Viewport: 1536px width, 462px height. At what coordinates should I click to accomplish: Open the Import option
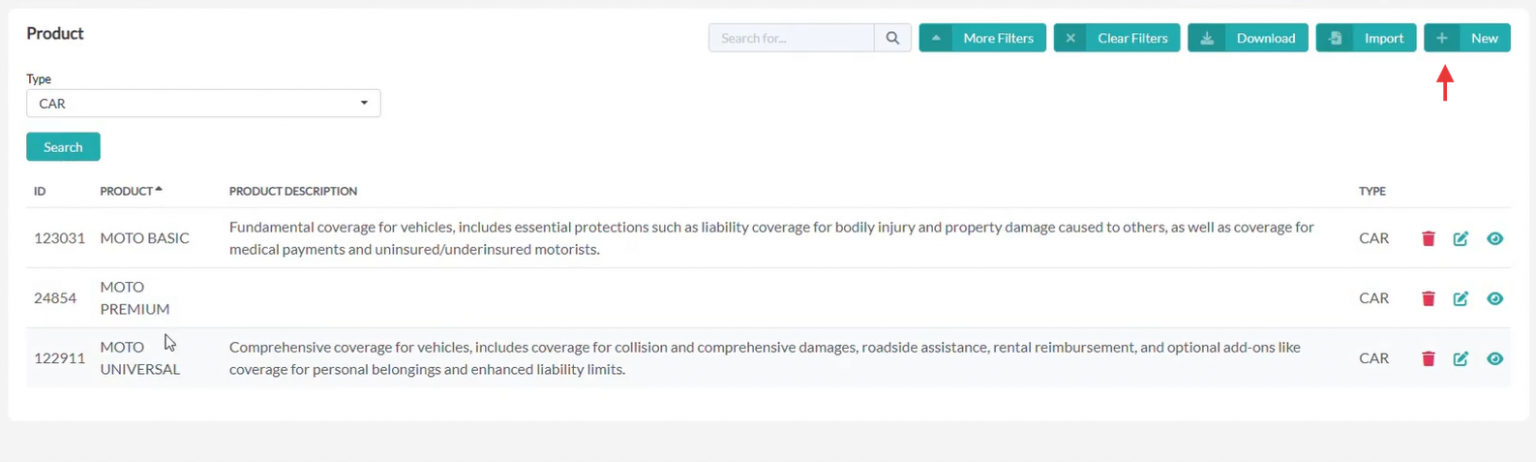coord(1366,38)
